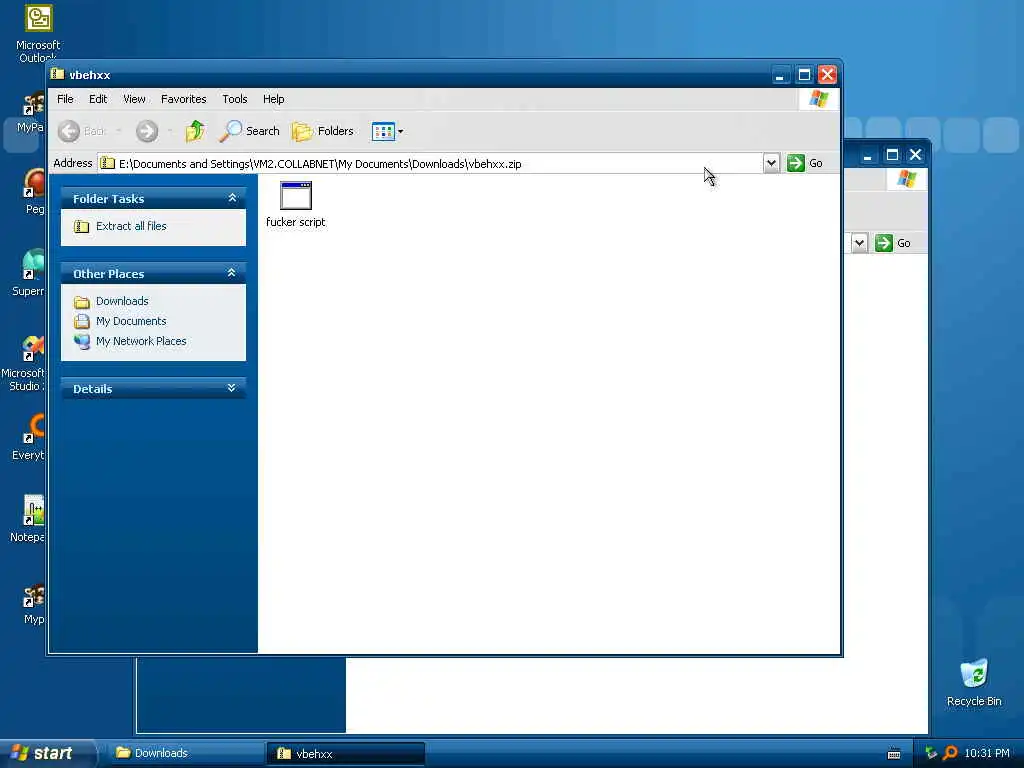Click the Downloads folder icon in sidebar
Screen dimensions: 1024x768
82,302
